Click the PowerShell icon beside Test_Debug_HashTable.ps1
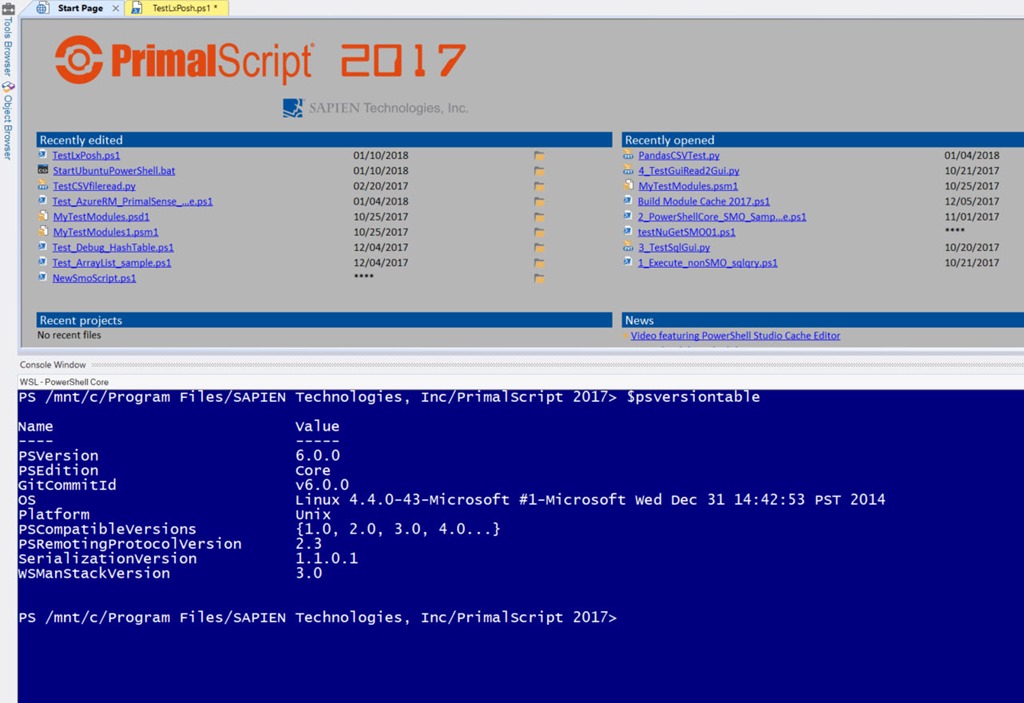 point(42,246)
